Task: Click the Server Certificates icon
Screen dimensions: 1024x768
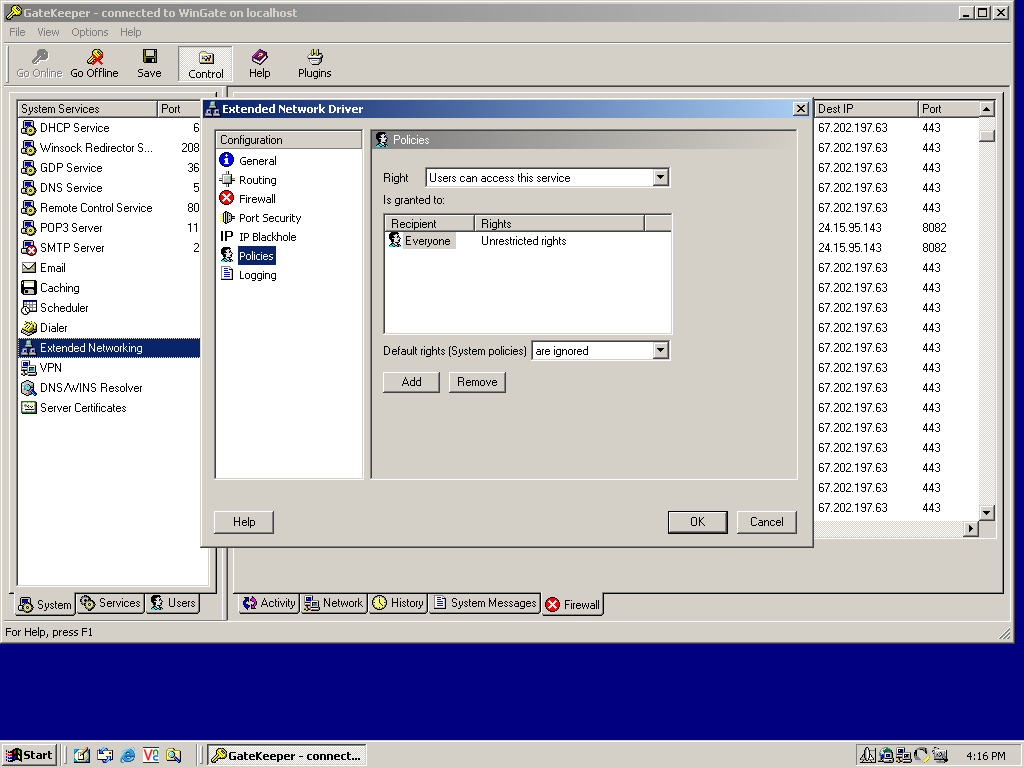Action: pos(28,408)
